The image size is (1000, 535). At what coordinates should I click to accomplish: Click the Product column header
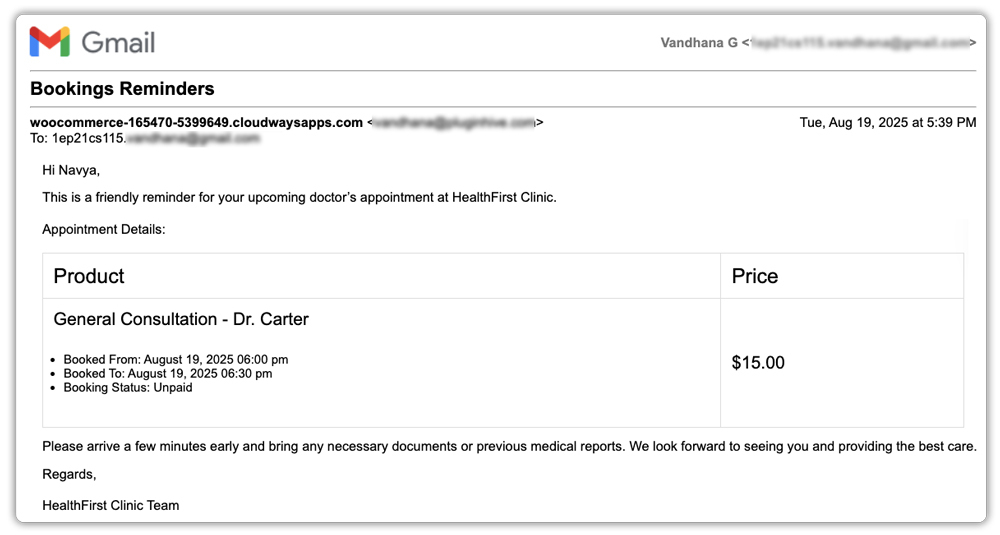(89, 276)
